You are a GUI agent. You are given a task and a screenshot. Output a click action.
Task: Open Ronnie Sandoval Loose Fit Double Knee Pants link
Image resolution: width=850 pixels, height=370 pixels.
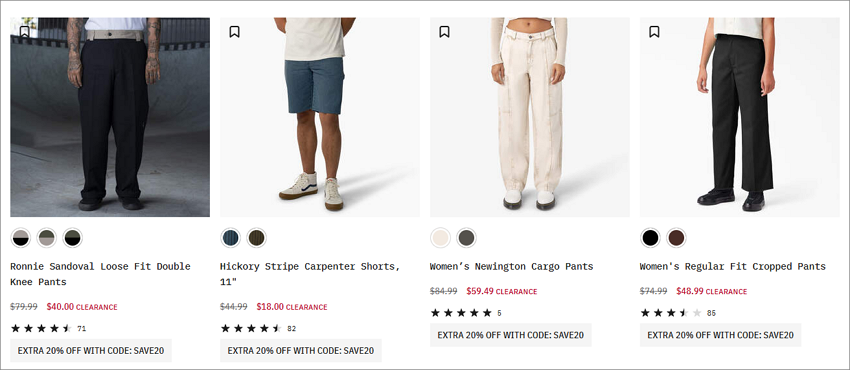click(x=100, y=274)
